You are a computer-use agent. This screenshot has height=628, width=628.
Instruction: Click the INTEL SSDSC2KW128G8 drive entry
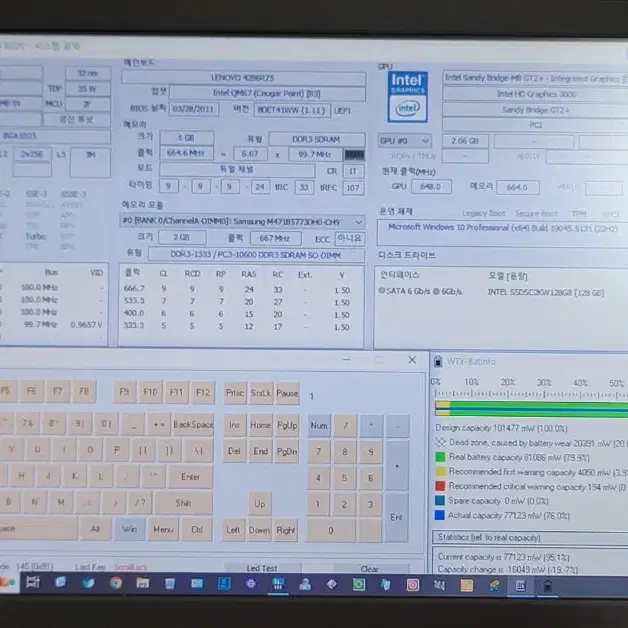click(x=546, y=292)
